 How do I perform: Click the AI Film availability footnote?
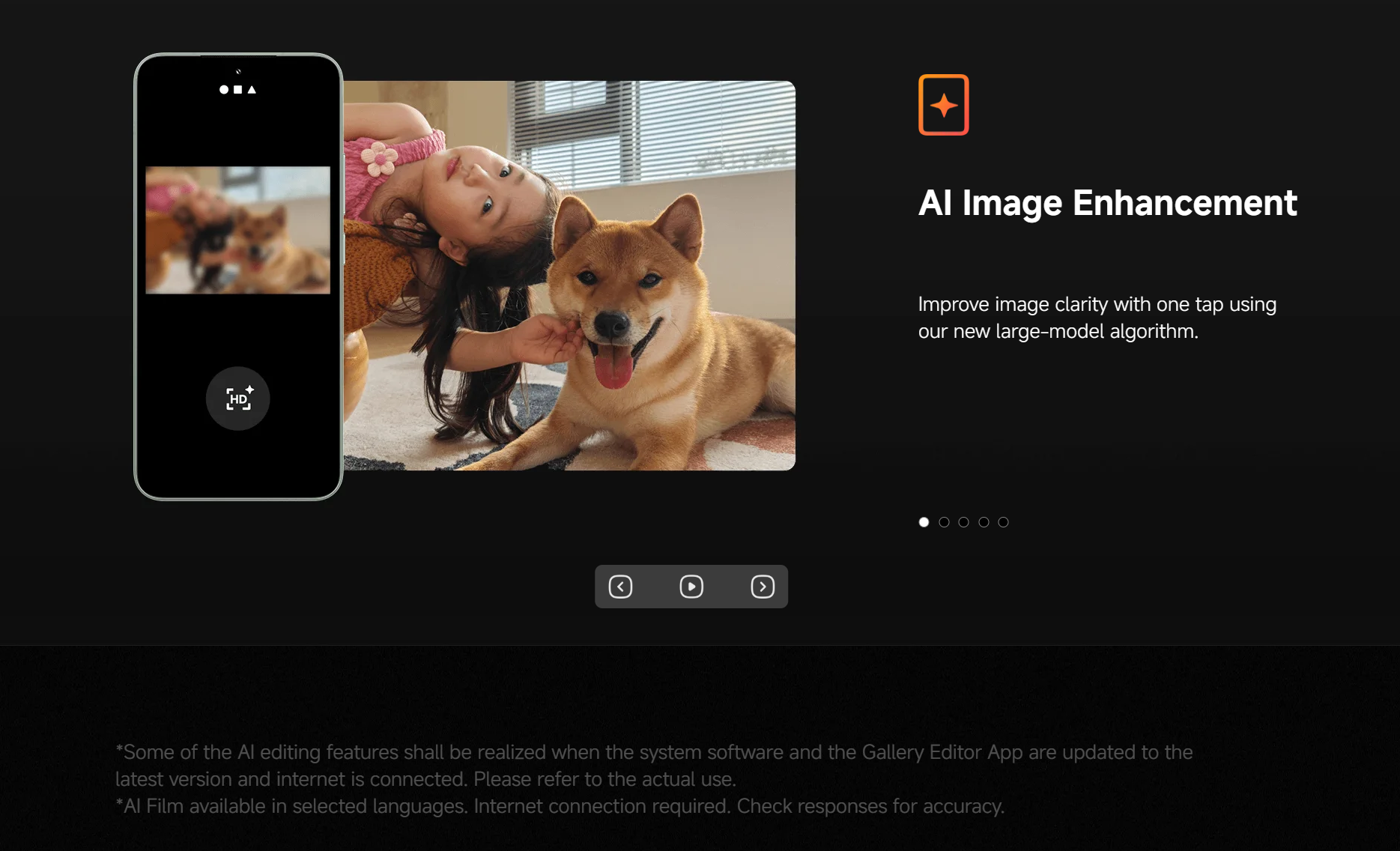click(560, 806)
